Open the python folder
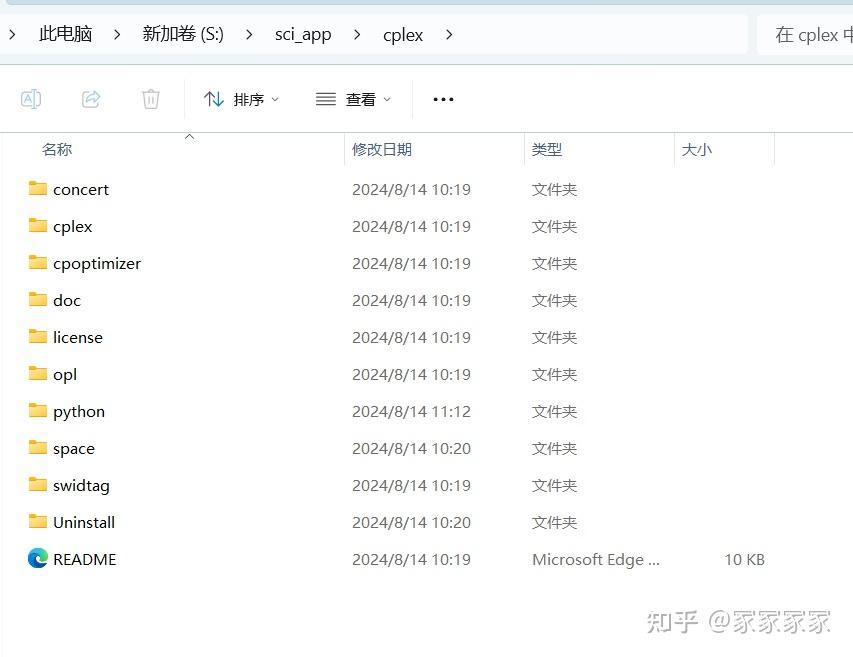 [78, 411]
